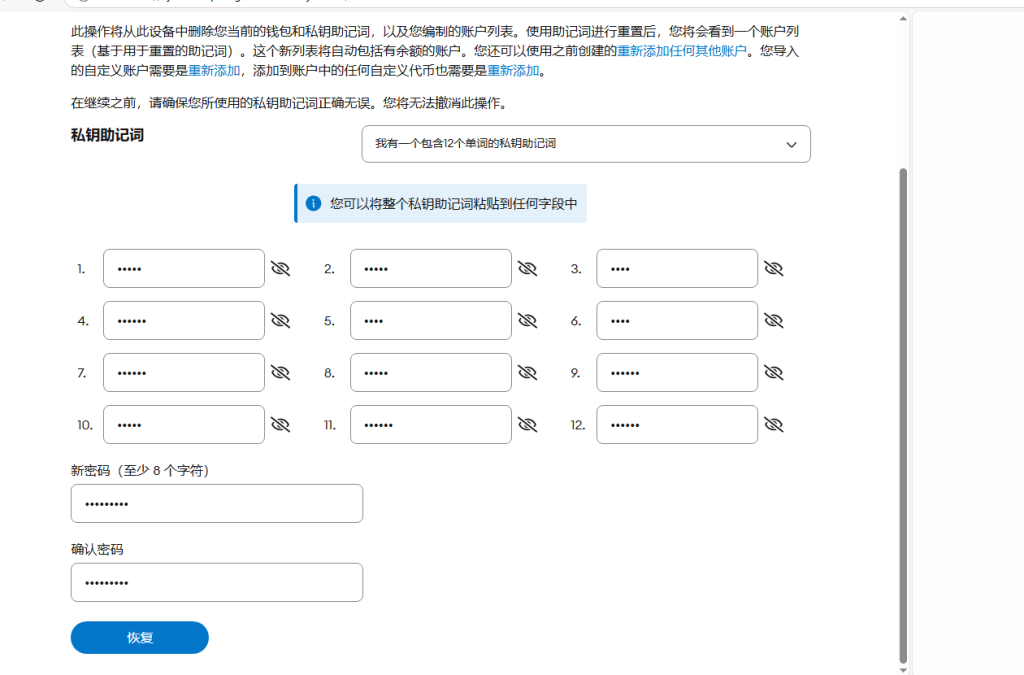The height and width of the screenshot is (675, 1024).
Task: Click the 确认密码 confirm password field
Action: point(216,583)
